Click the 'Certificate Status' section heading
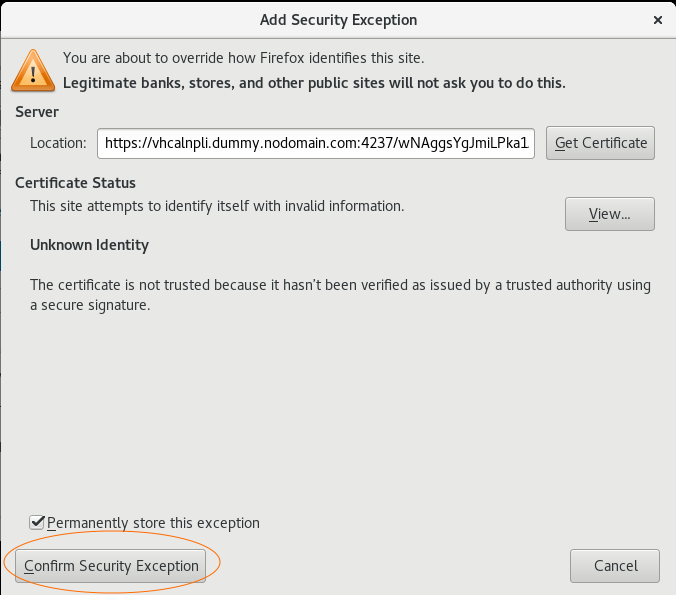This screenshot has height=595, width=676. coord(75,183)
